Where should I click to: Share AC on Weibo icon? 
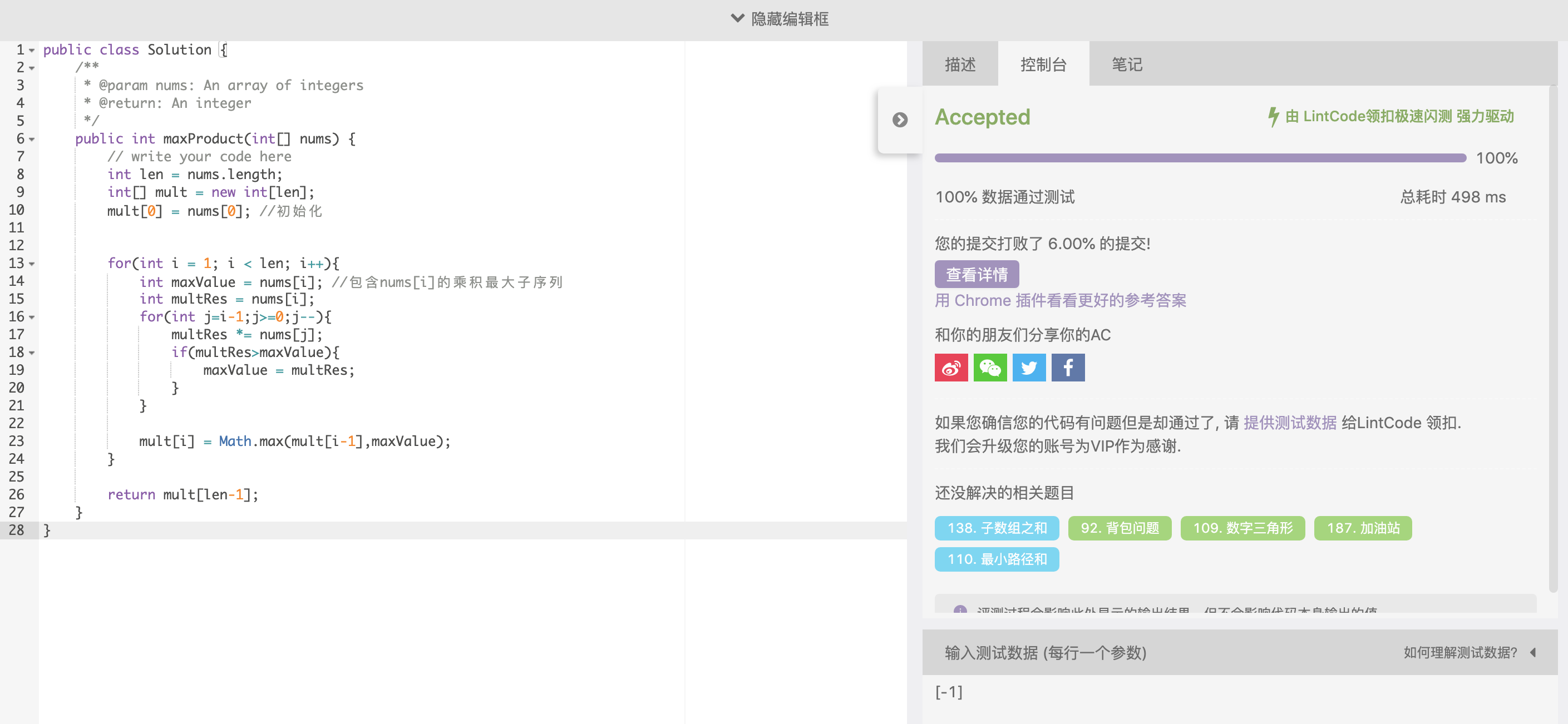coord(951,368)
